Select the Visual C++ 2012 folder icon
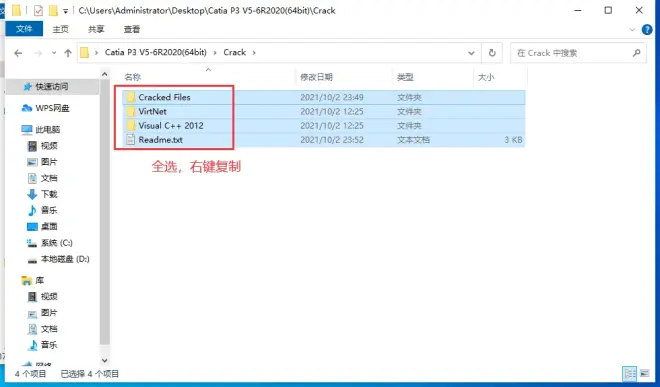This screenshot has height=387, width=660. click(x=131, y=125)
